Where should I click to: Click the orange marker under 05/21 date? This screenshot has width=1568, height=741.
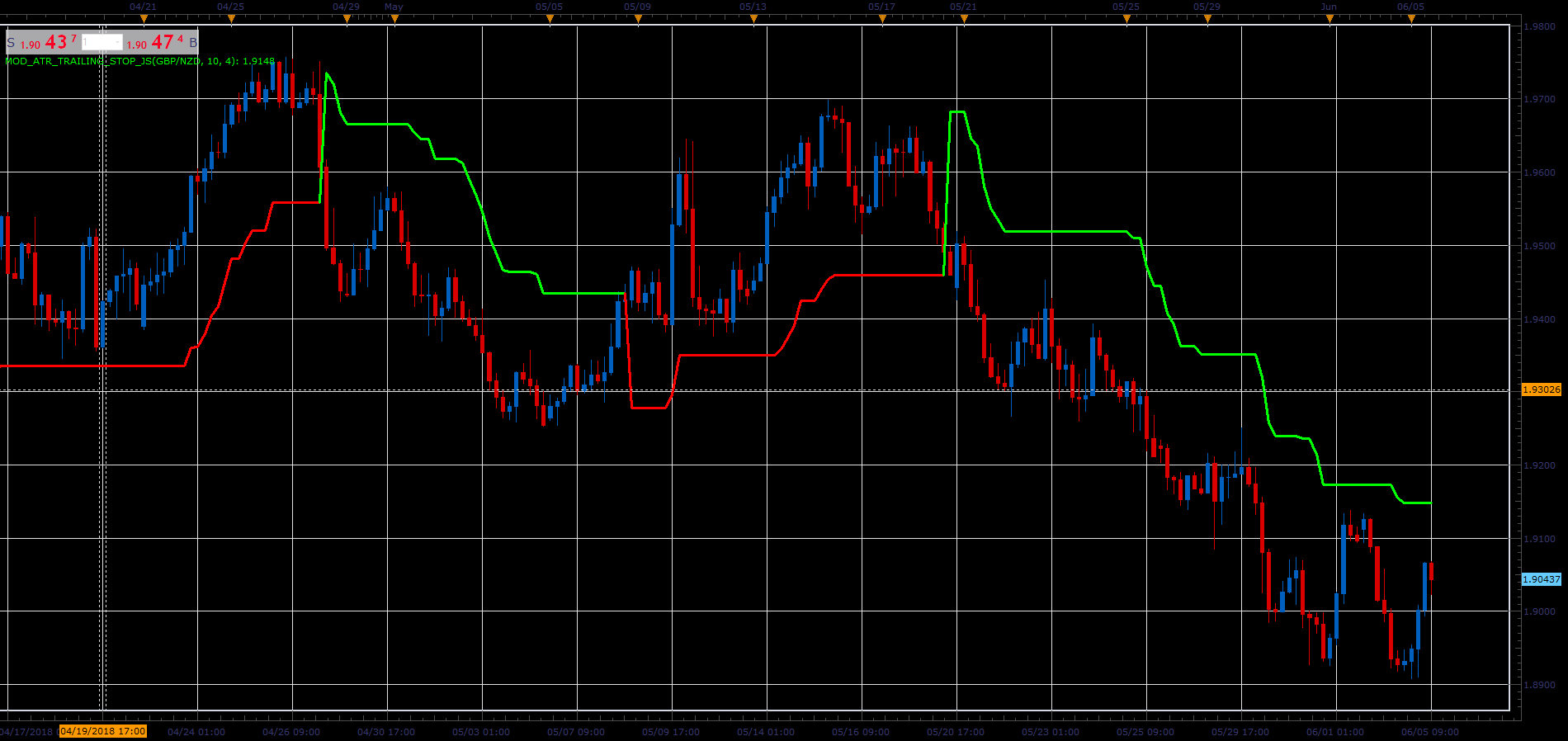[x=964, y=18]
